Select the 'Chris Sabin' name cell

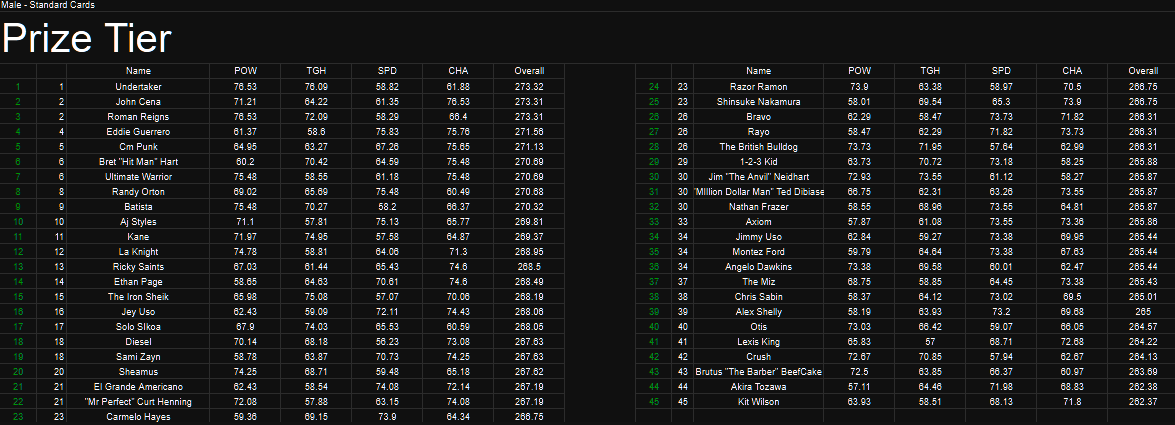tap(758, 297)
